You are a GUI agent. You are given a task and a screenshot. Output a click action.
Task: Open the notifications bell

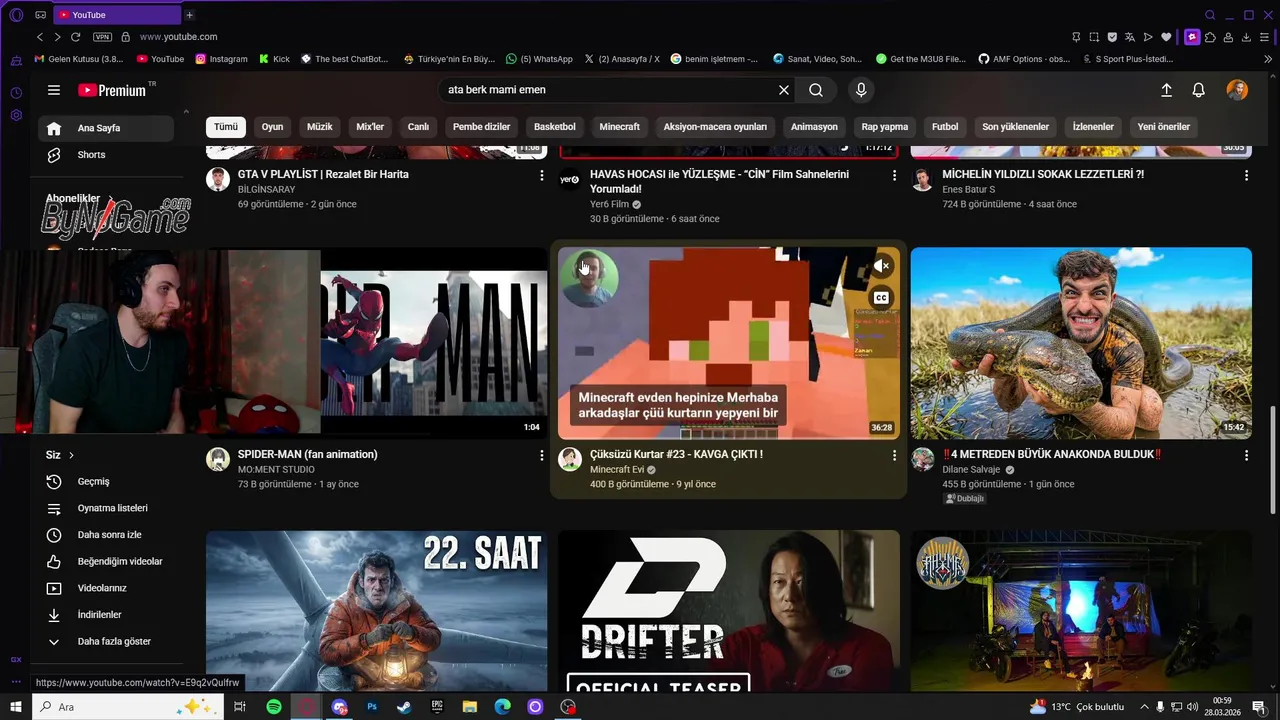[1198, 90]
